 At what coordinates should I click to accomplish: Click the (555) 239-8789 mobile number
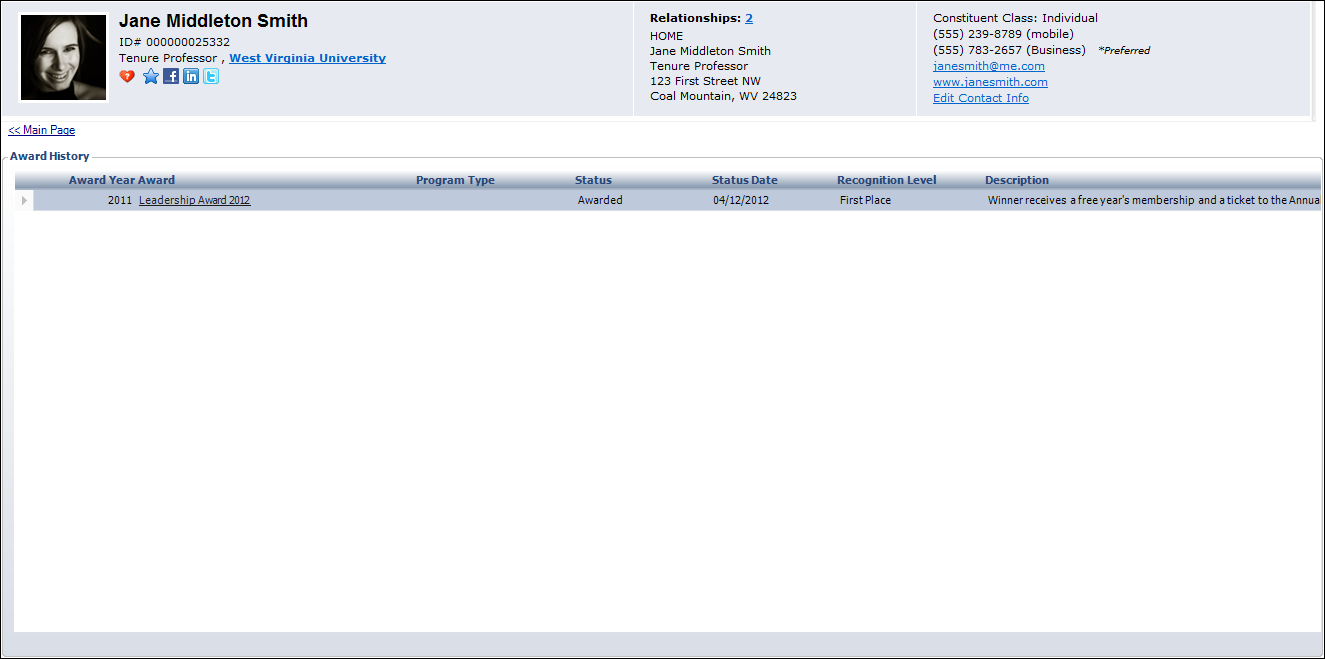coord(1003,34)
